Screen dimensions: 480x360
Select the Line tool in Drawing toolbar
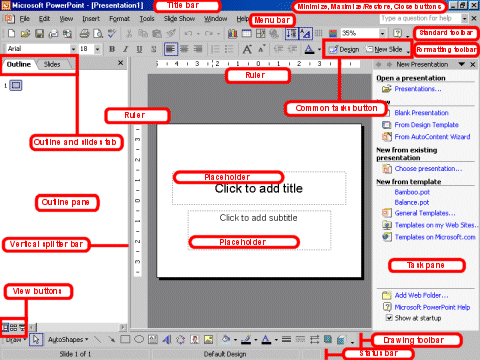[x=98, y=339]
